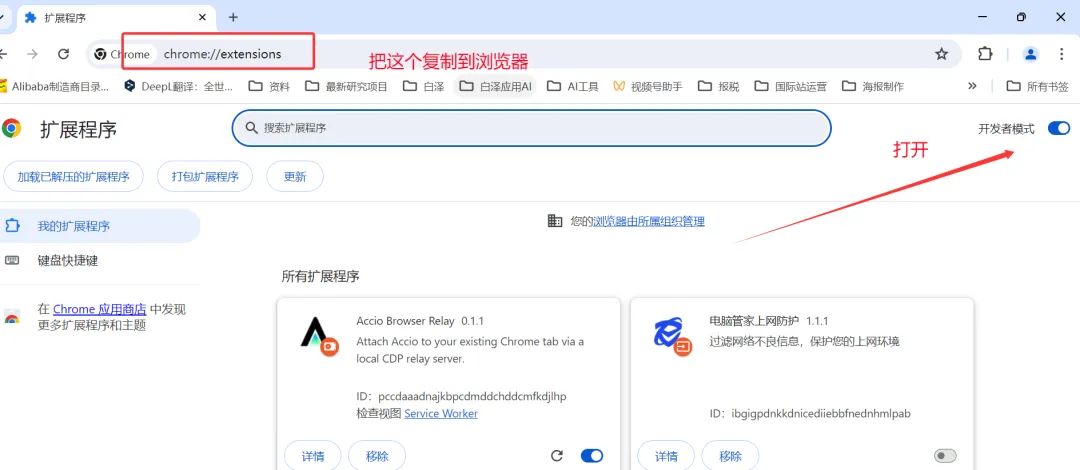
Task: Bookmark this page with the star icon
Action: pos(941,54)
